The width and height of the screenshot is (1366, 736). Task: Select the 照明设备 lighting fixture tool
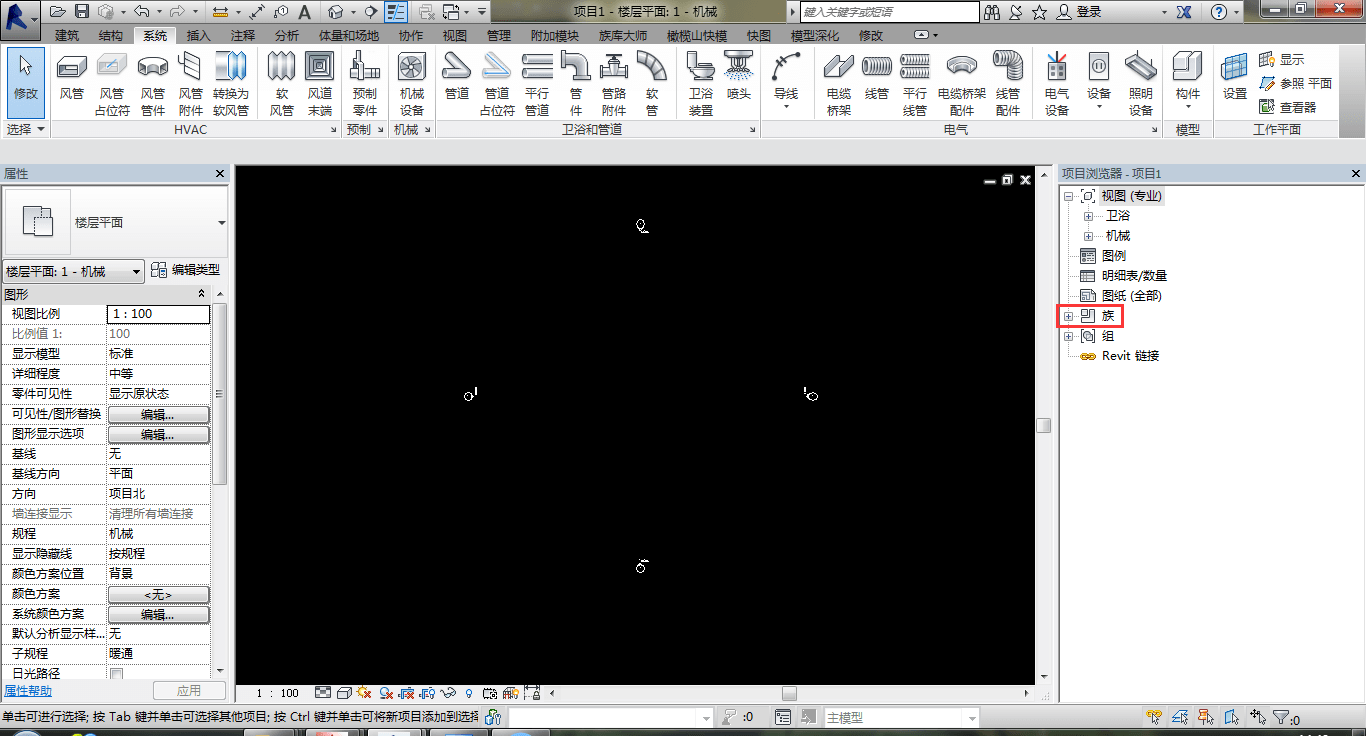tap(1141, 83)
